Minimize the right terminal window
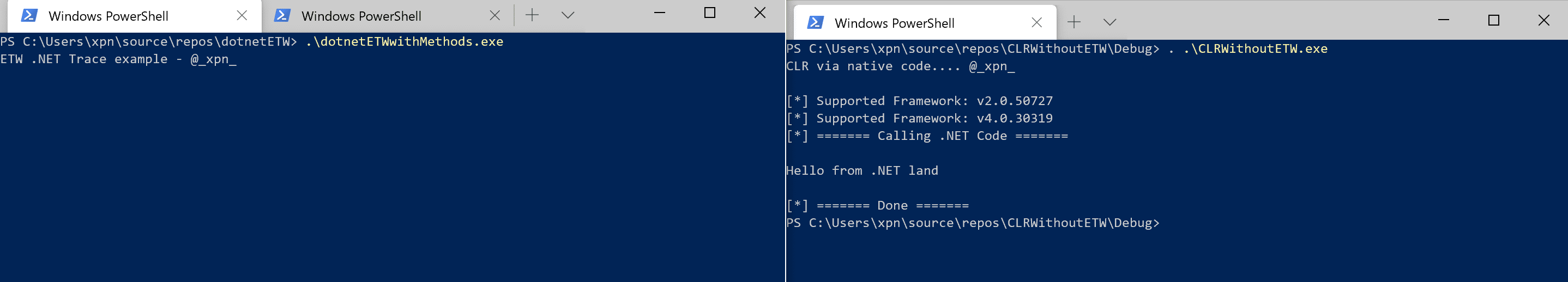1568x282 pixels. click(1443, 20)
